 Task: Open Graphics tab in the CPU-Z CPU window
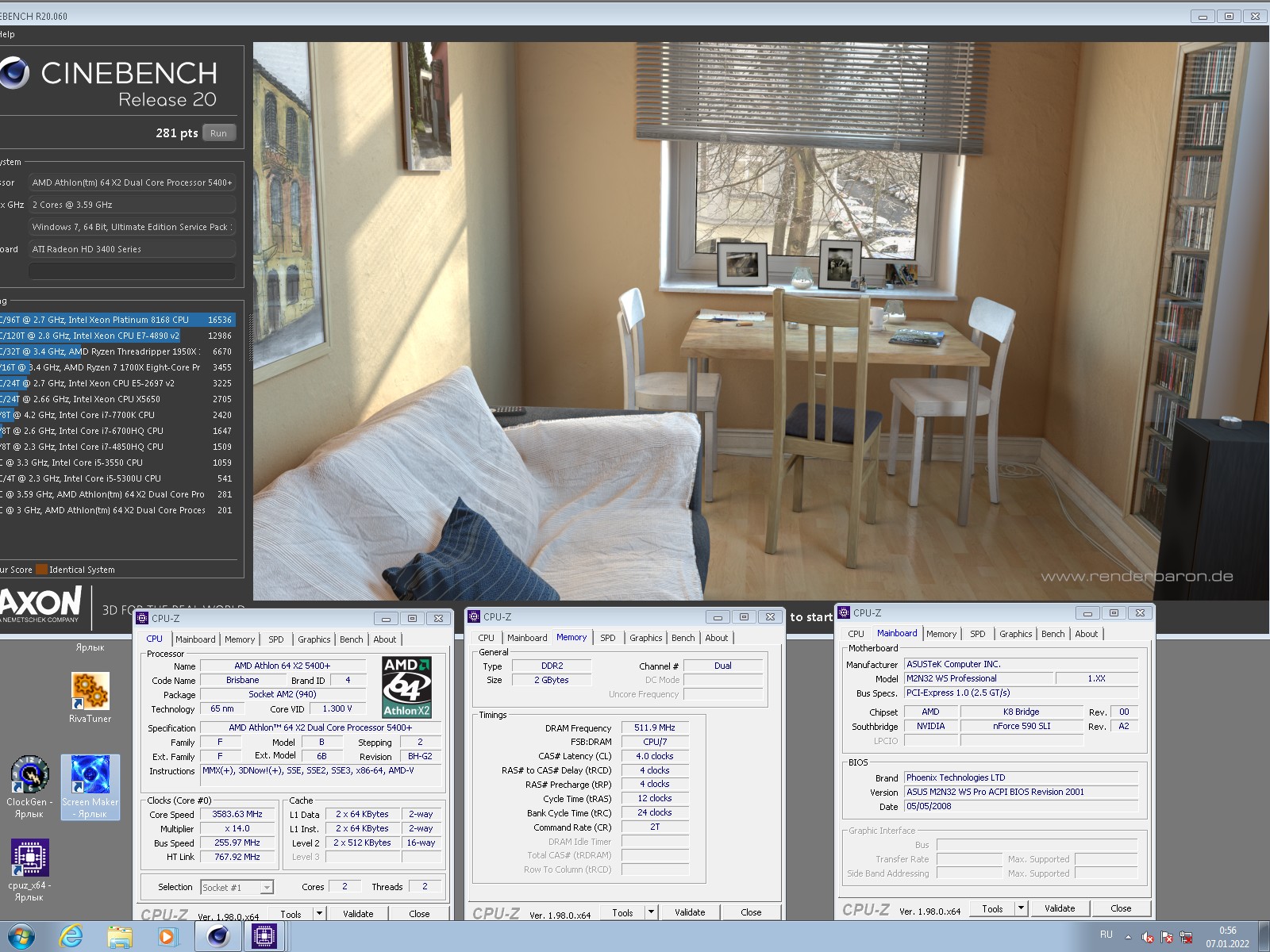pos(314,639)
